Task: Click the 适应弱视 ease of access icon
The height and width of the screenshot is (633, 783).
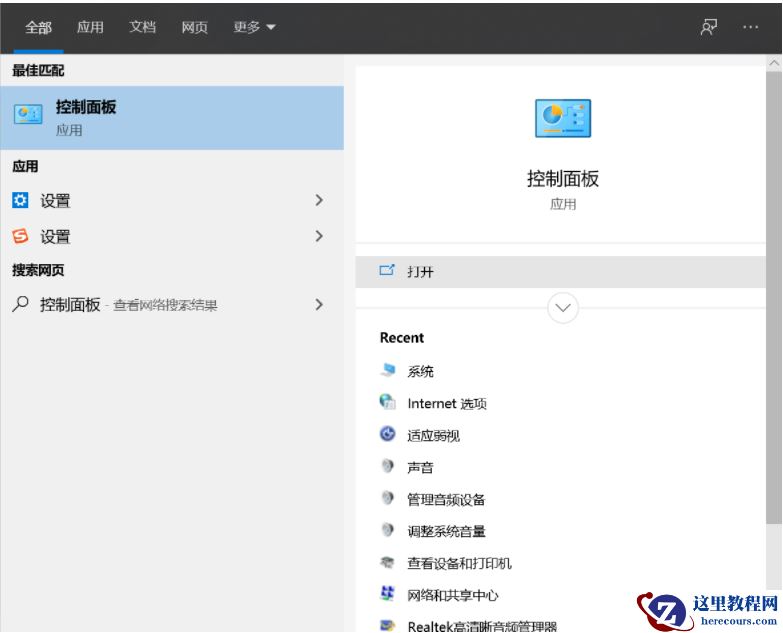Action: pos(388,434)
